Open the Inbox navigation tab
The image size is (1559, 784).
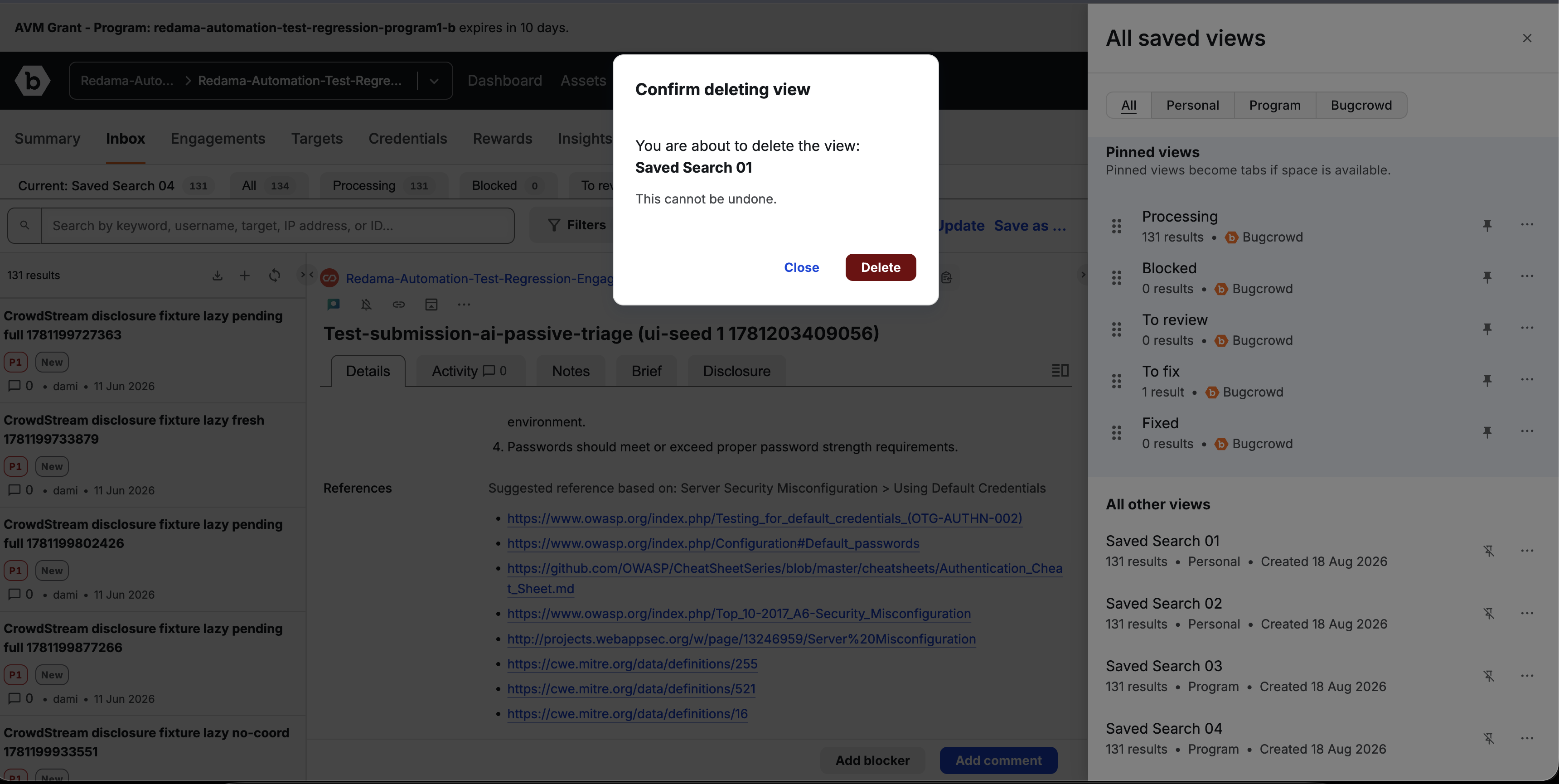125,139
